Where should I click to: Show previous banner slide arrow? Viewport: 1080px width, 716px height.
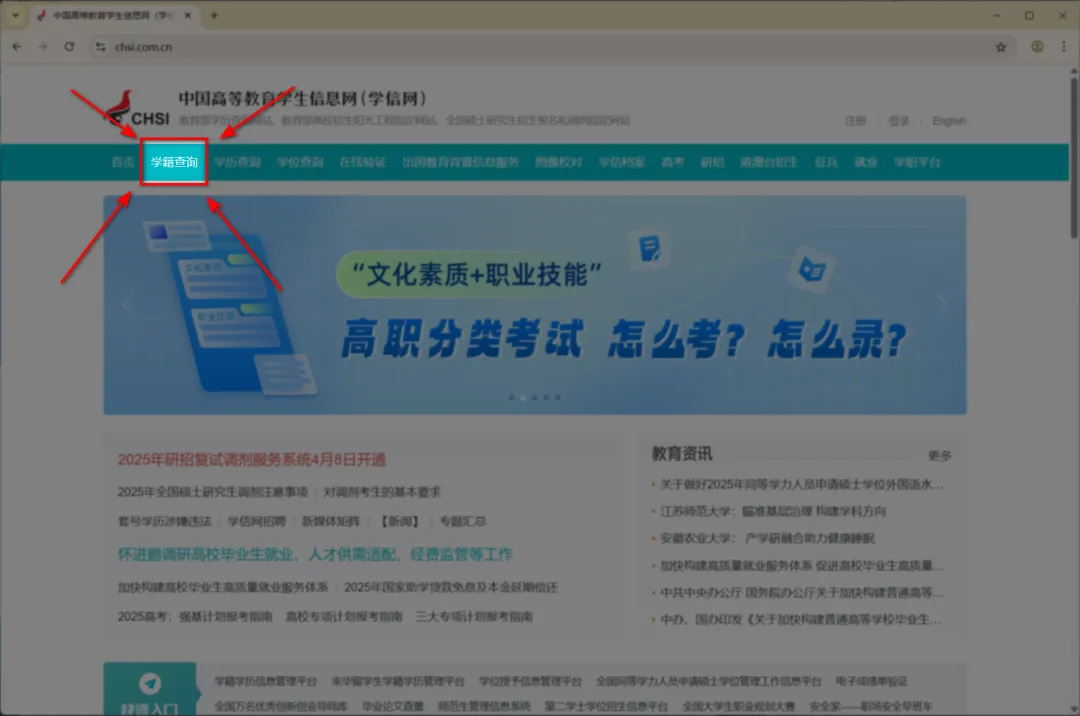pyautogui.click(x=128, y=304)
